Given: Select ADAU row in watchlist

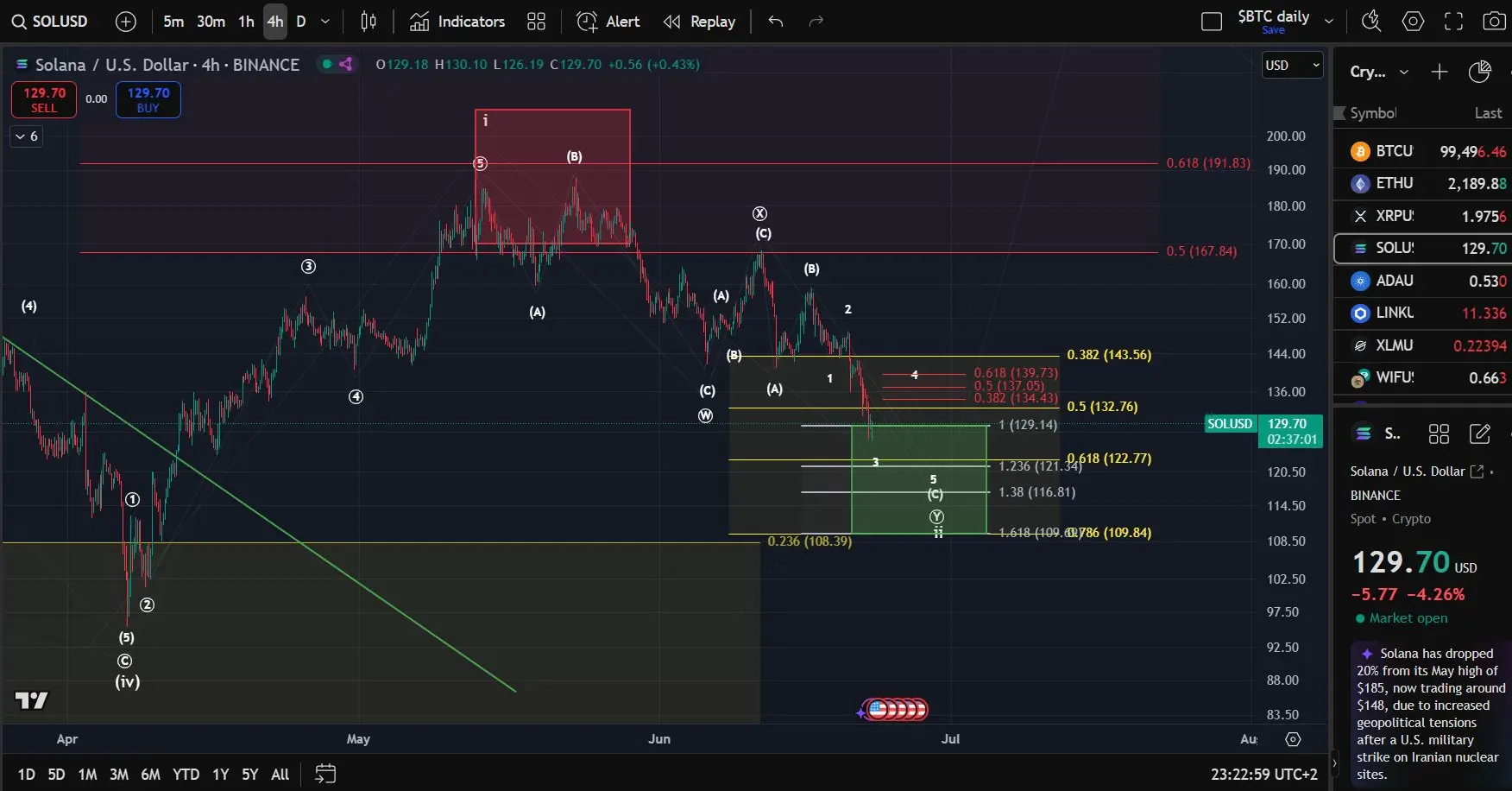Looking at the screenshot, I should point(1423,281).
